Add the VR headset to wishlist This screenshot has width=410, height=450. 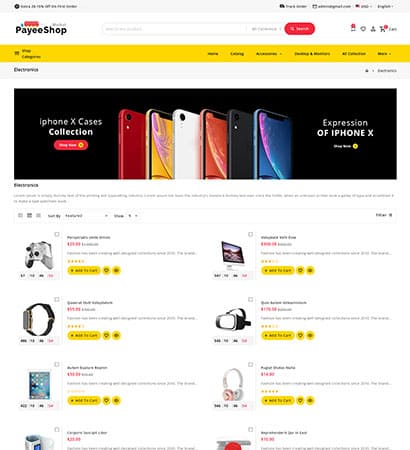(x=300, y=335)
